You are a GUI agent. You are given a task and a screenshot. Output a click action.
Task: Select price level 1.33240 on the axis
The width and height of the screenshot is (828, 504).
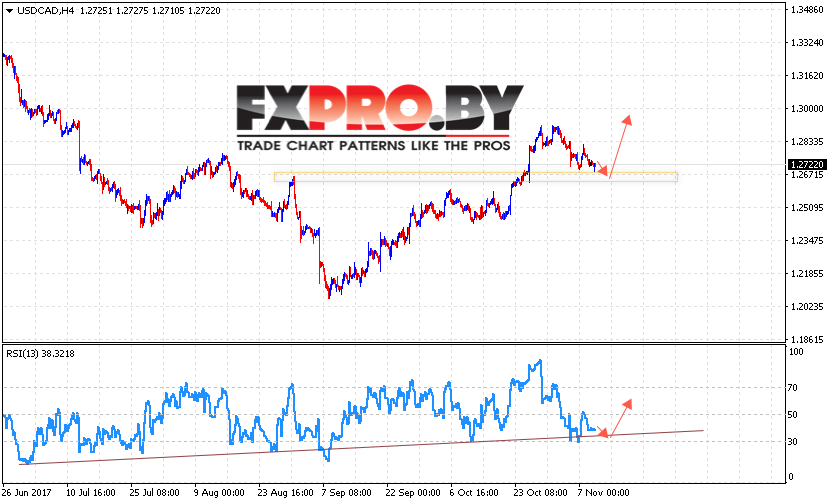click(x=807, y=43)
